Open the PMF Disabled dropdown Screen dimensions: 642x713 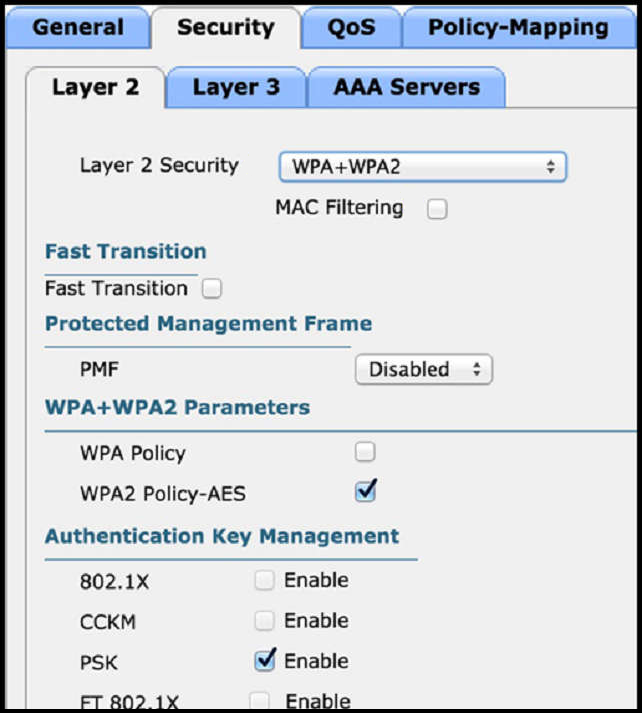pos(424,369)
